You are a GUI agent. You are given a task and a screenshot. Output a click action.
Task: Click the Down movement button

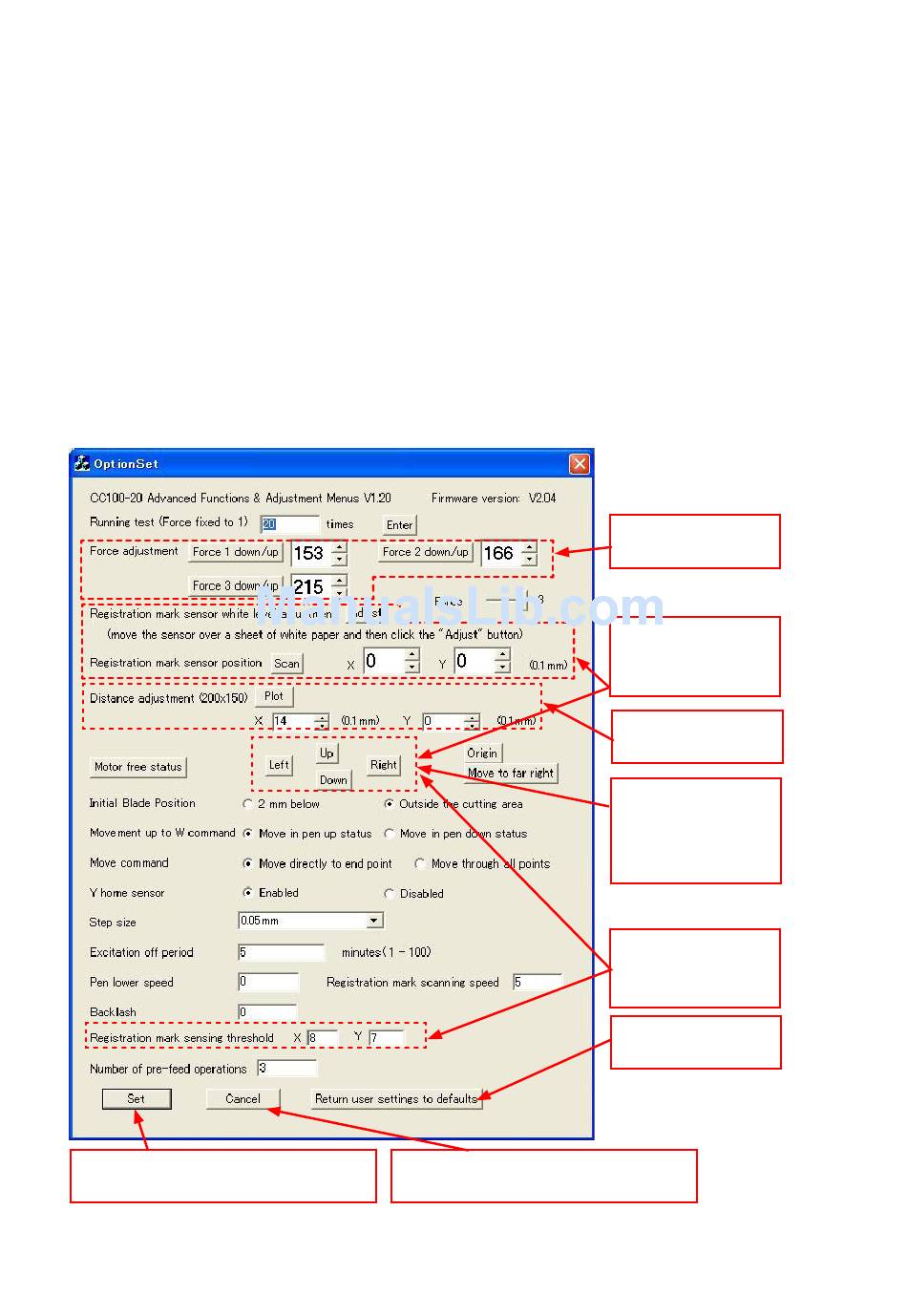click(x=333, y=780)
